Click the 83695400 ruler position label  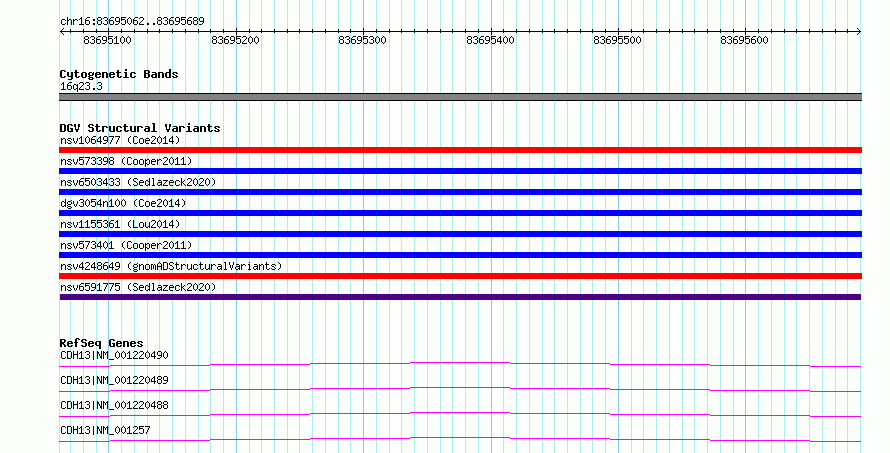coord(490,40)
